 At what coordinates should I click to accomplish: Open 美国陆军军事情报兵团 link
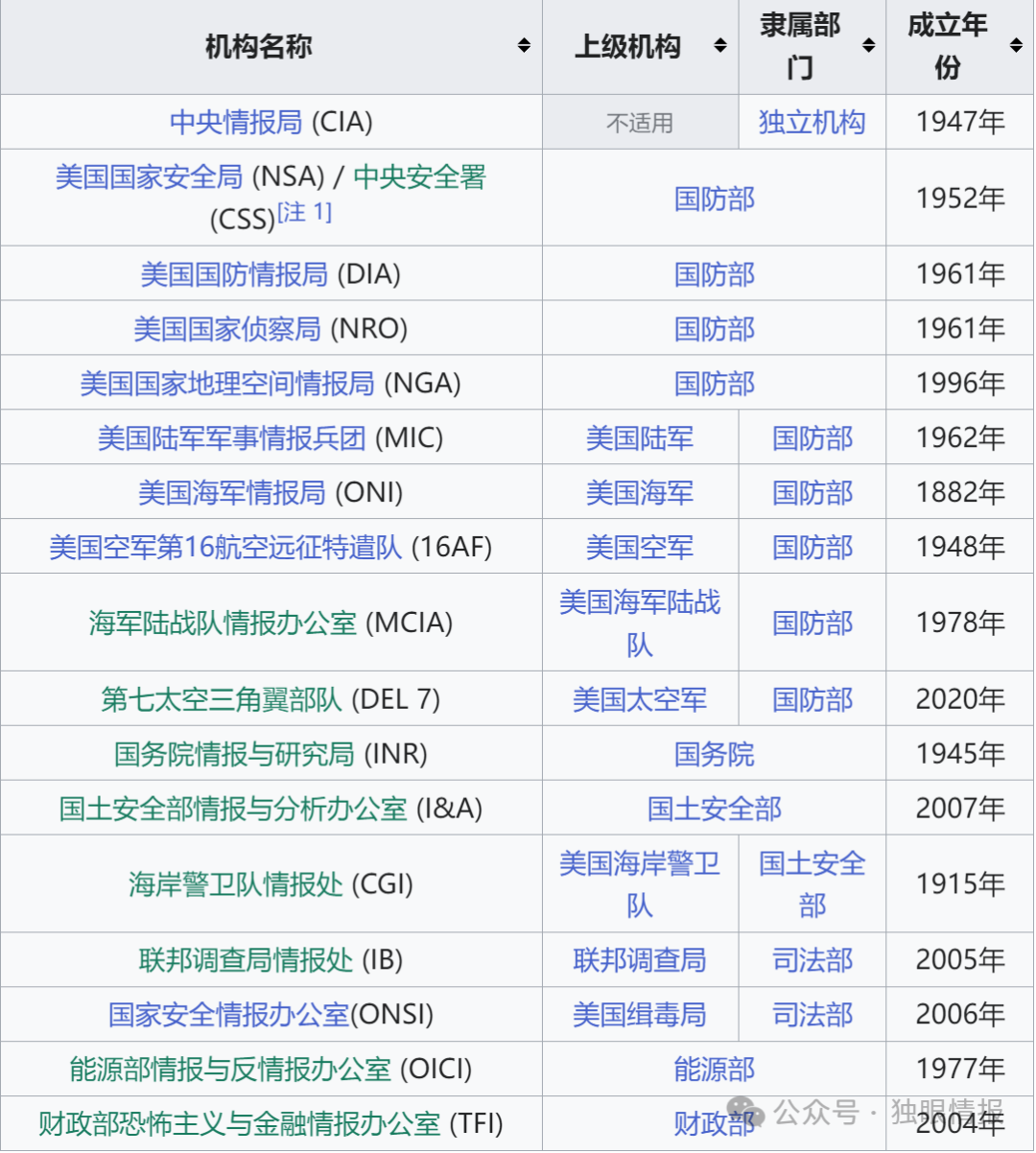click(x=231, y=438)
